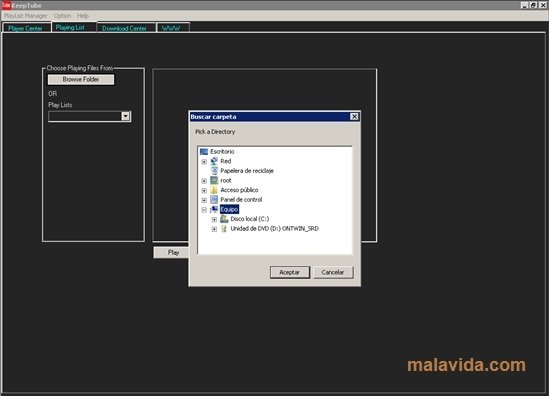Switch to the Player Center tab
Screen dimensions: 549x396
[x=26, y=28]
